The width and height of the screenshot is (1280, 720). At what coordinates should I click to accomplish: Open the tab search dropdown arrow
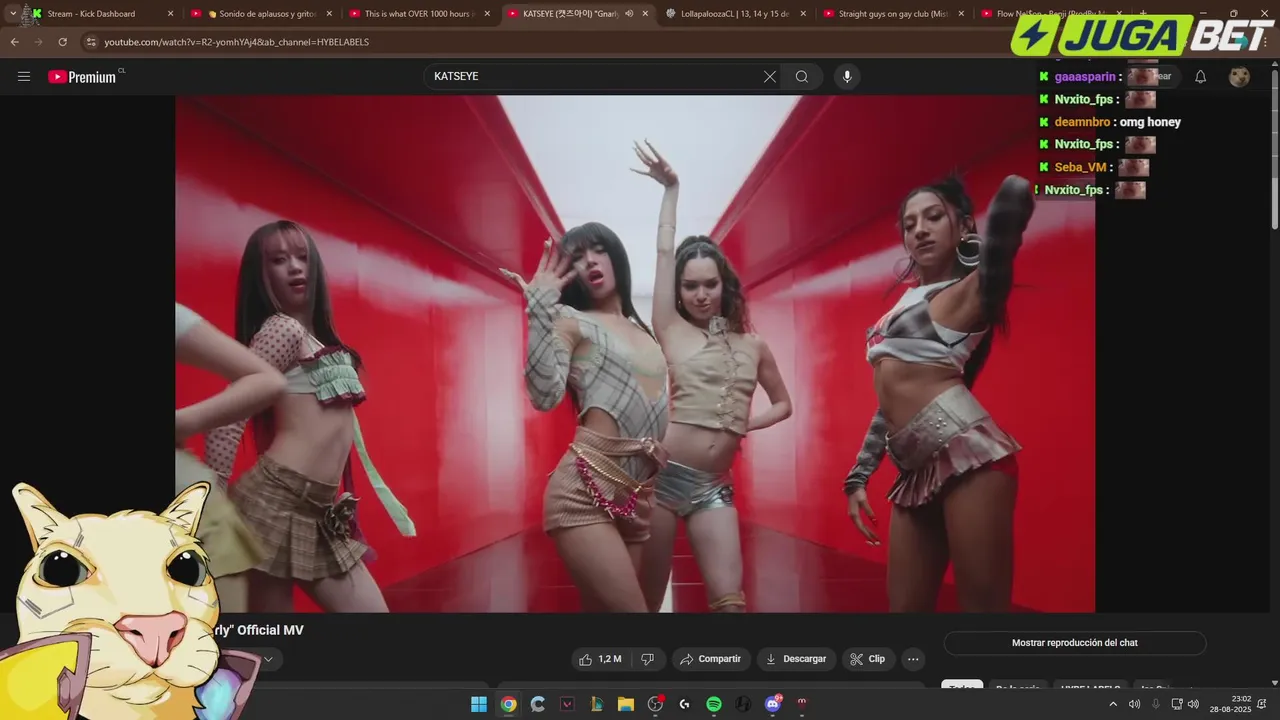13,14
